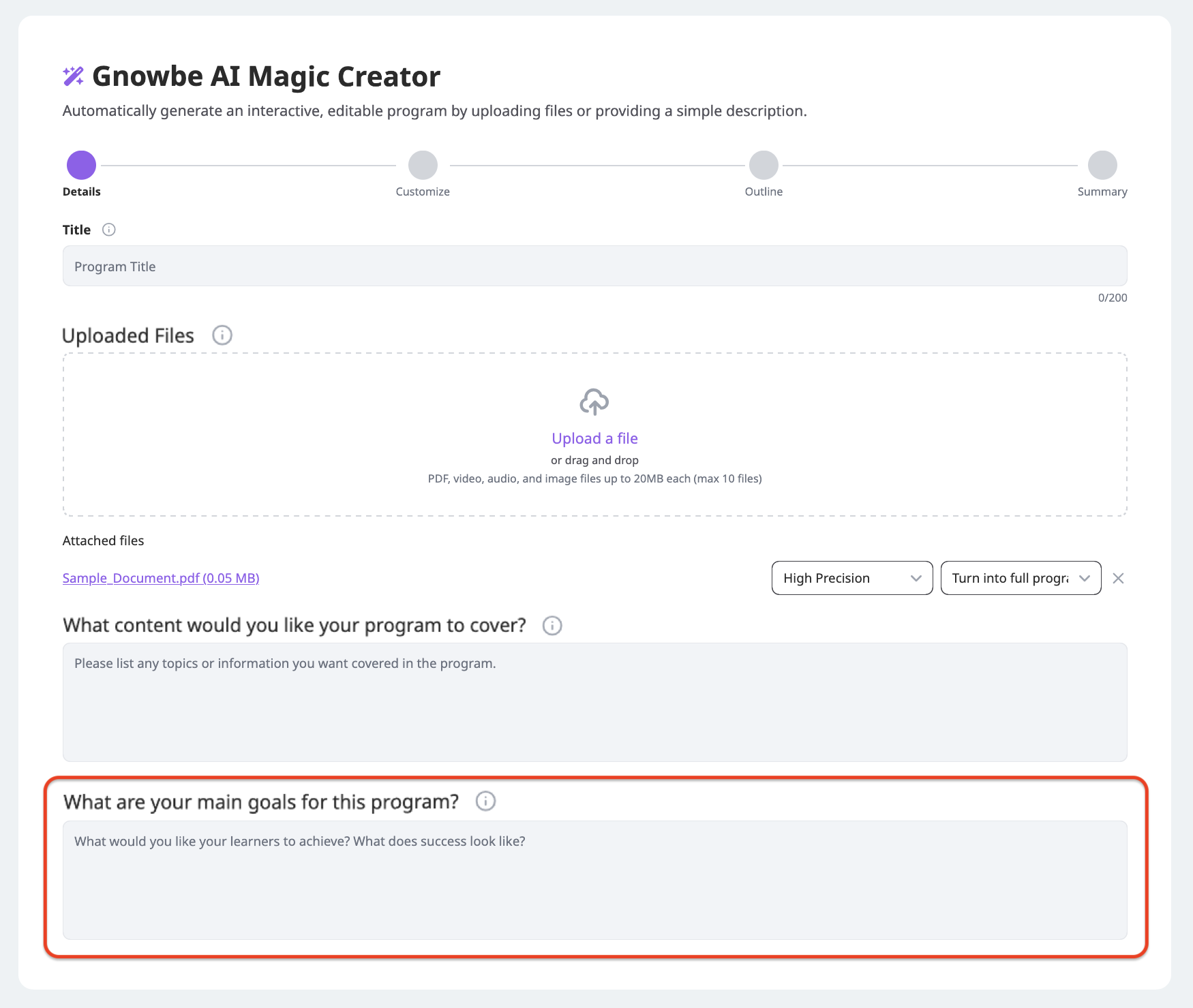The height and width of the screenshot is (1008, 1193).
Task: Click the Upload a file link
Action: (x=594, y=438)
